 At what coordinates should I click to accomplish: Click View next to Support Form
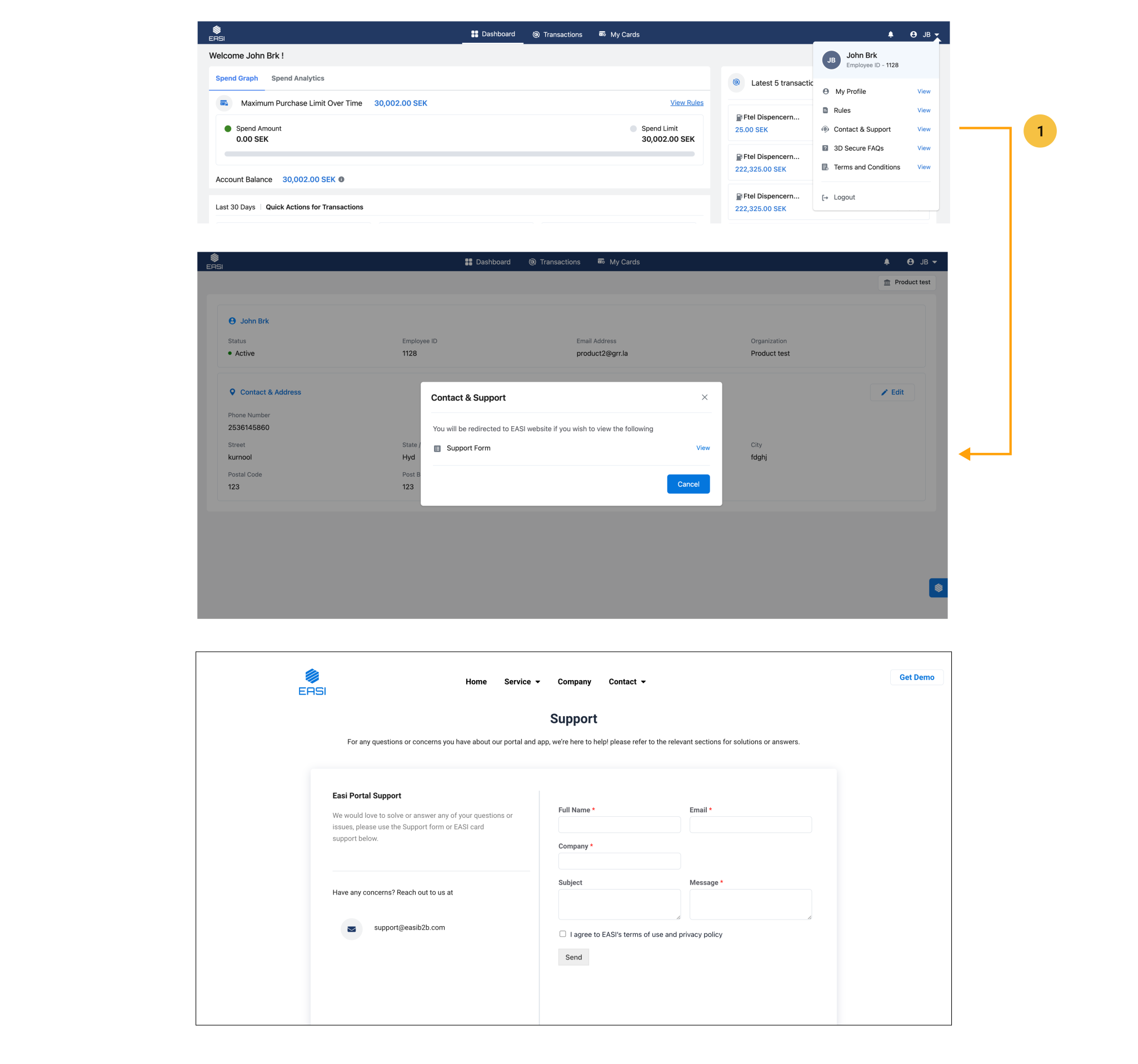point(702,448)
